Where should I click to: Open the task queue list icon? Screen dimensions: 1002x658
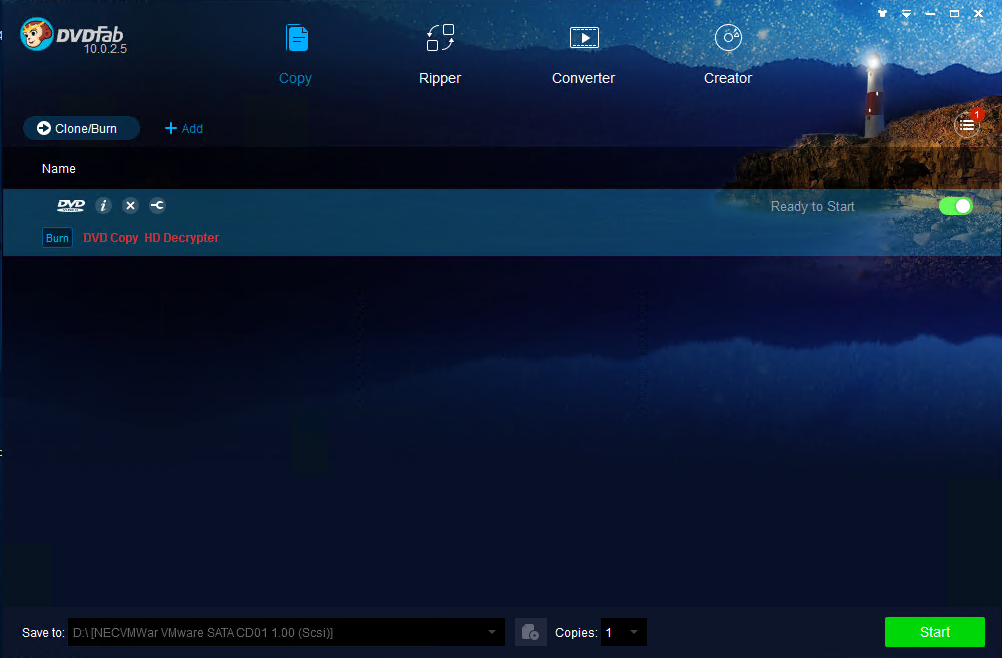point(967,125)
